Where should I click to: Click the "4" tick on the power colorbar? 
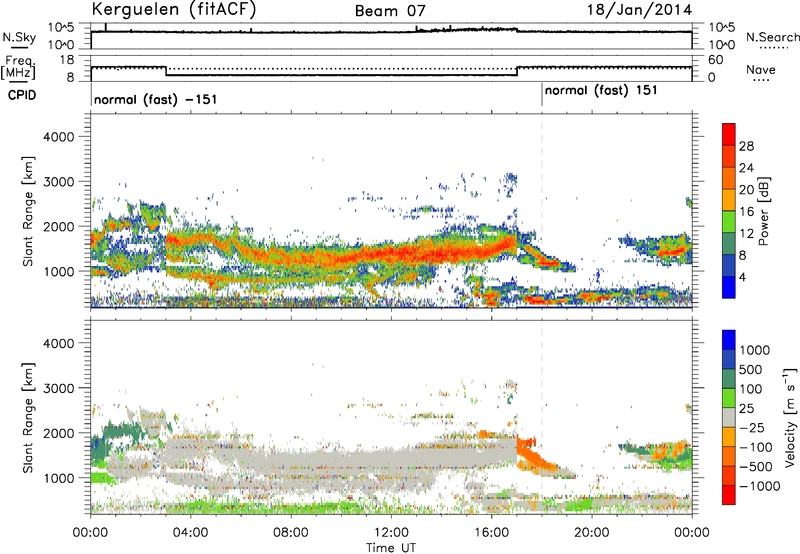pos(742,277)
